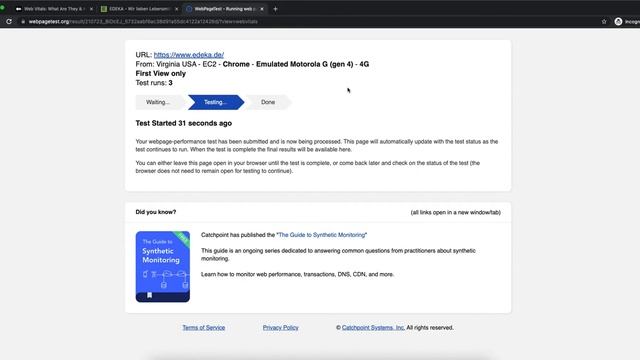
Task: Click the 'Did you know?' heading
Action: point(156,212)
